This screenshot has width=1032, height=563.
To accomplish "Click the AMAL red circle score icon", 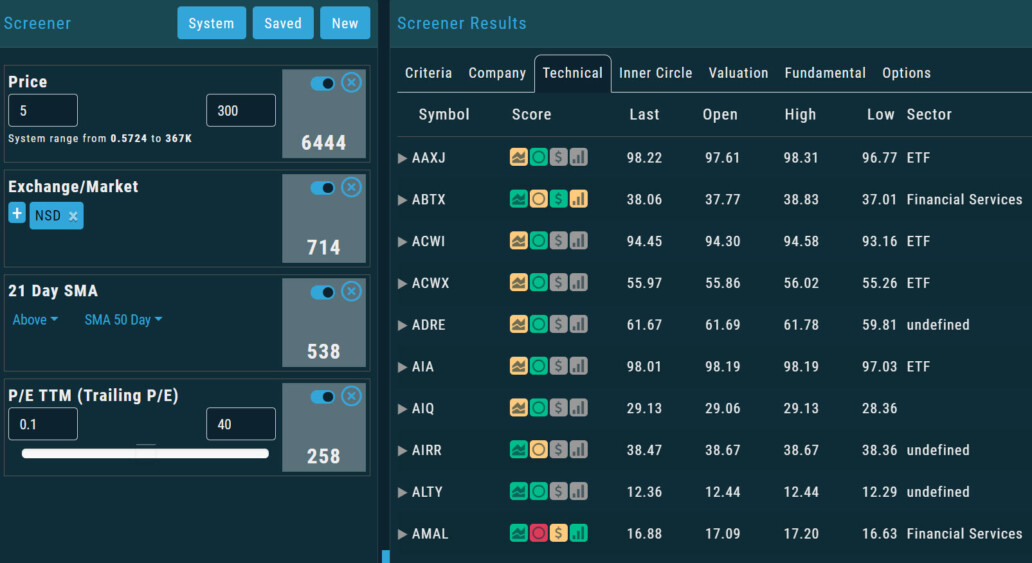I will coord(538,533).
